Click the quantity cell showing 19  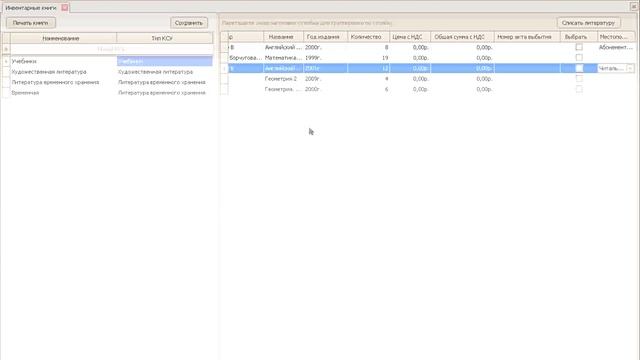pyautogui.click(x=368, y=58)
